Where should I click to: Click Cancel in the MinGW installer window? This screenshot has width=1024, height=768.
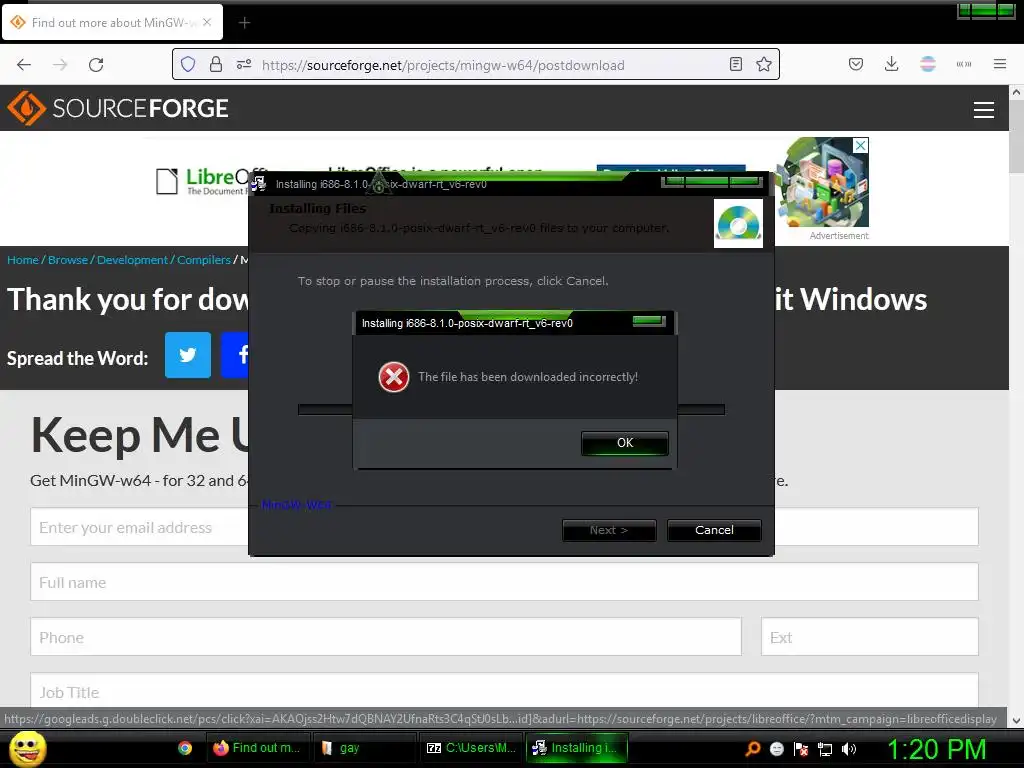tap(714, 530)
